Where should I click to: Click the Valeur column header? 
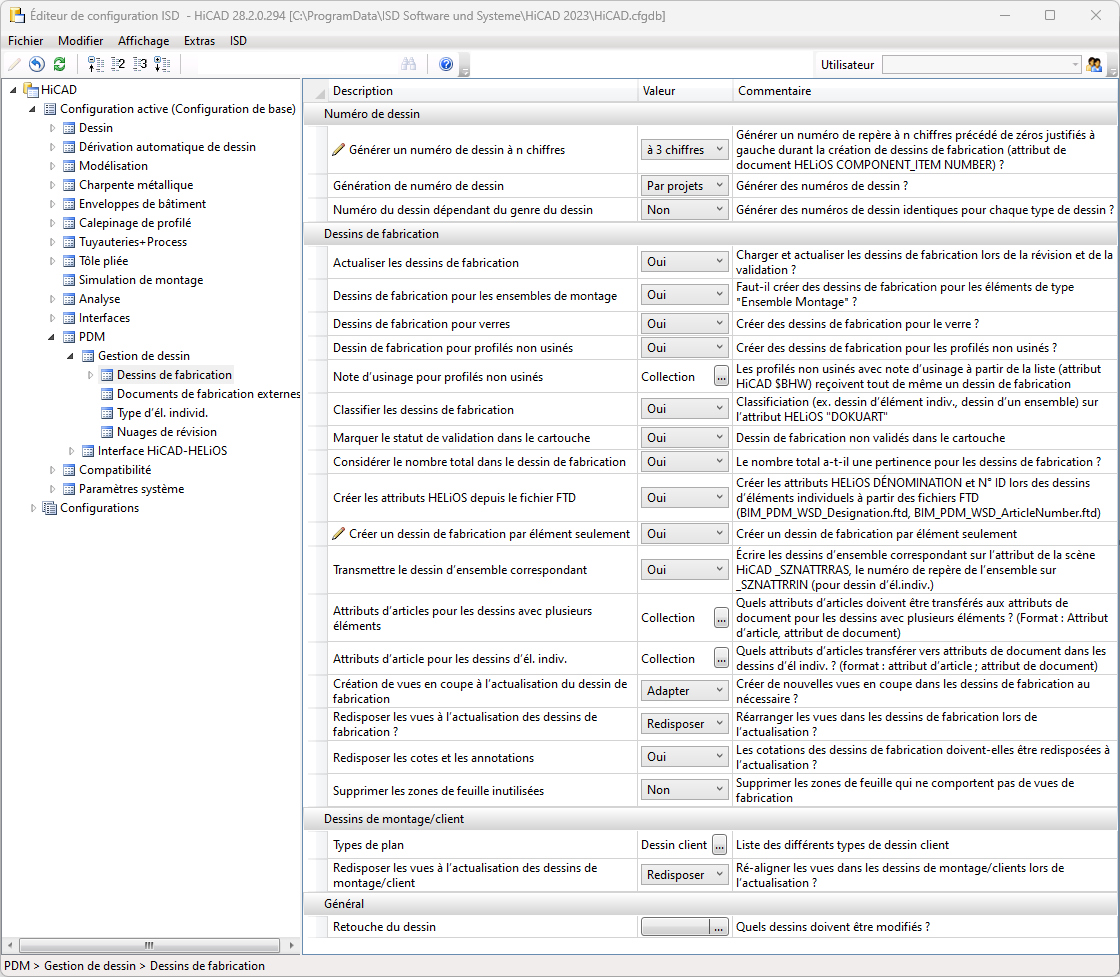[x=685, y=91]
